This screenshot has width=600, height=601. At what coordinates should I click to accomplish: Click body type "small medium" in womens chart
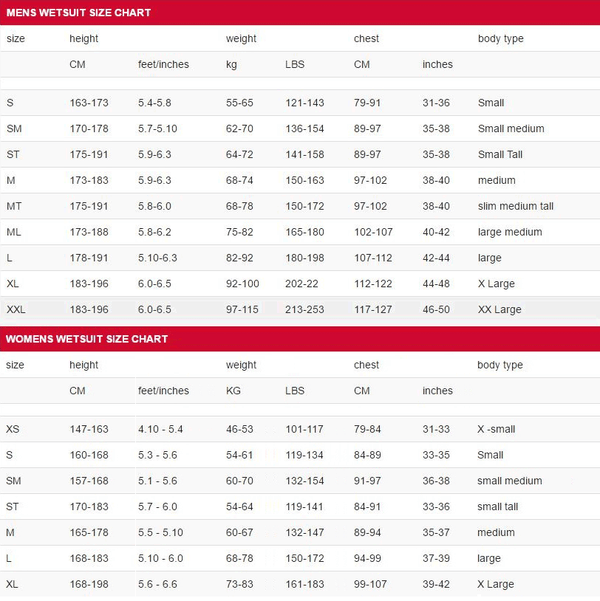510,481
